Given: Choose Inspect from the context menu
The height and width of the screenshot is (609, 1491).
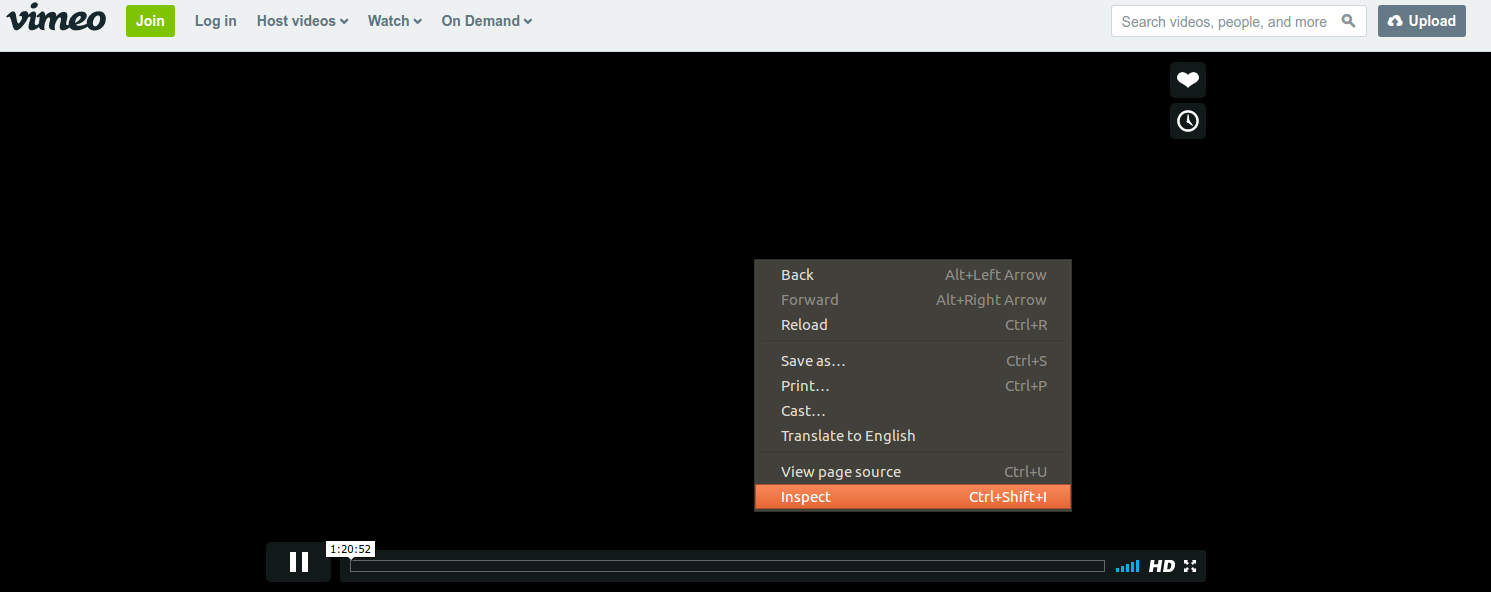Looking at the screenshot, I should click(x=805, y=496).
